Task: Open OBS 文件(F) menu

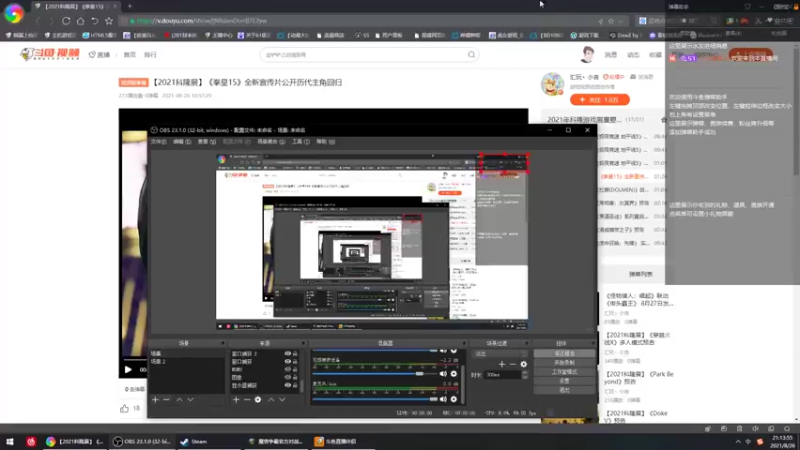Action: 159,142
